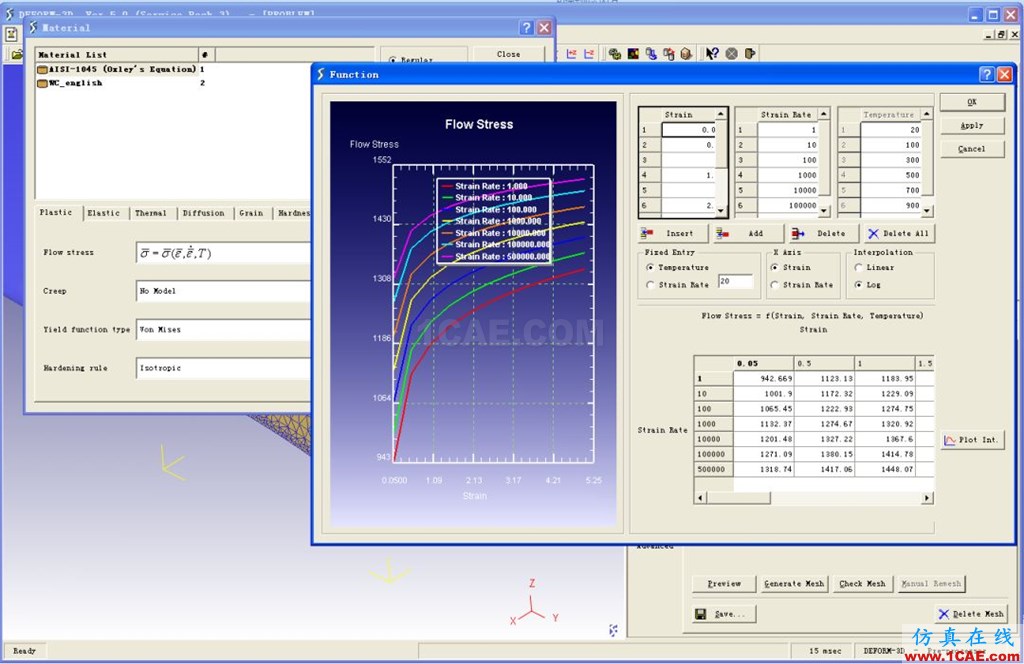
Task: Switch to the Thermal tab
Action: 150,213
